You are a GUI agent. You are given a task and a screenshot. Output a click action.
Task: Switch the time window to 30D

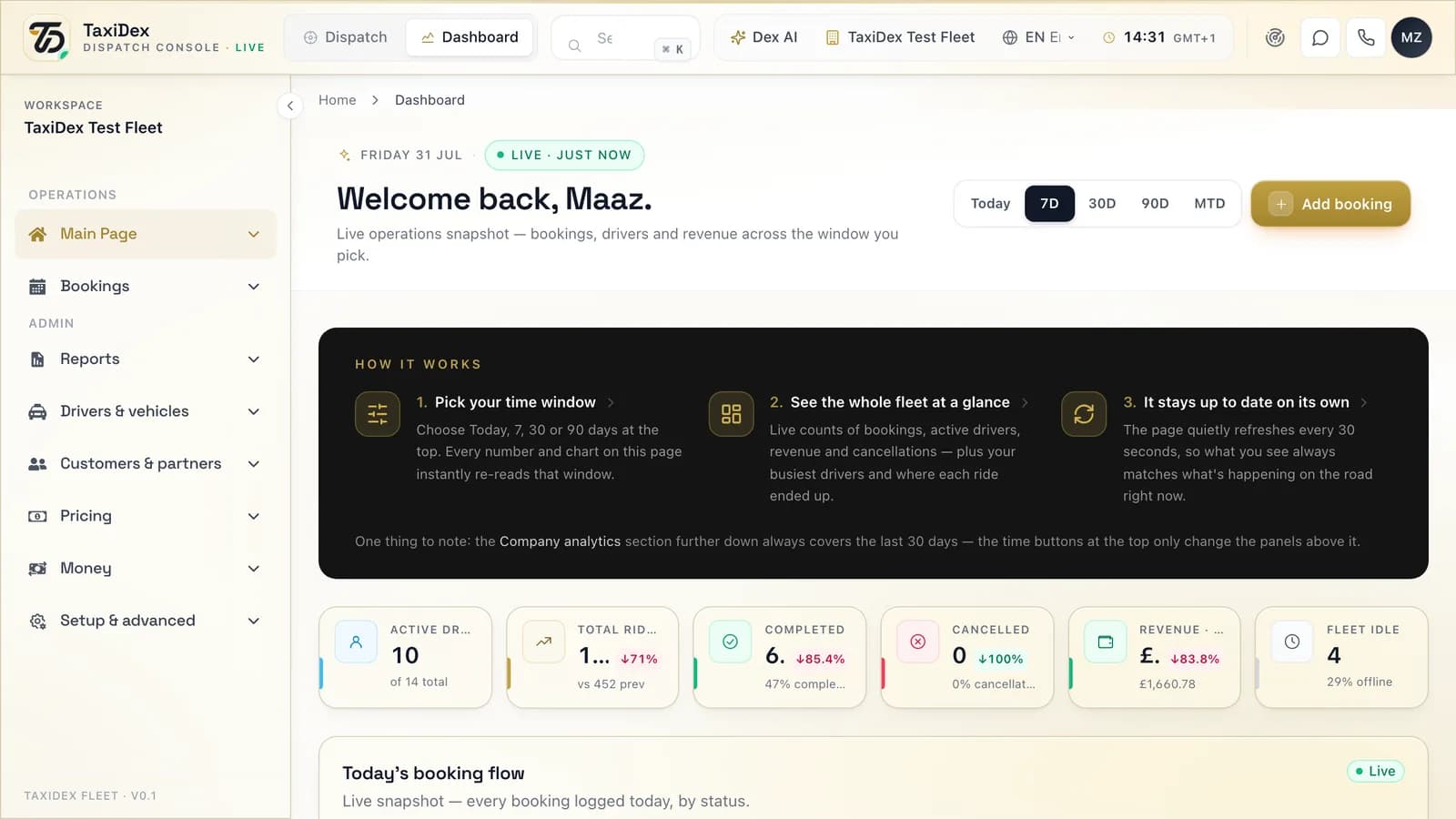click(x=1102, y=204)
